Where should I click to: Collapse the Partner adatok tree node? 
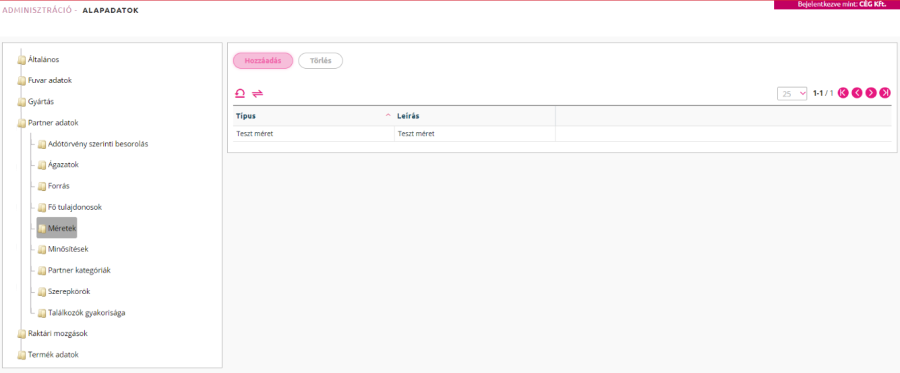(22, 123)
